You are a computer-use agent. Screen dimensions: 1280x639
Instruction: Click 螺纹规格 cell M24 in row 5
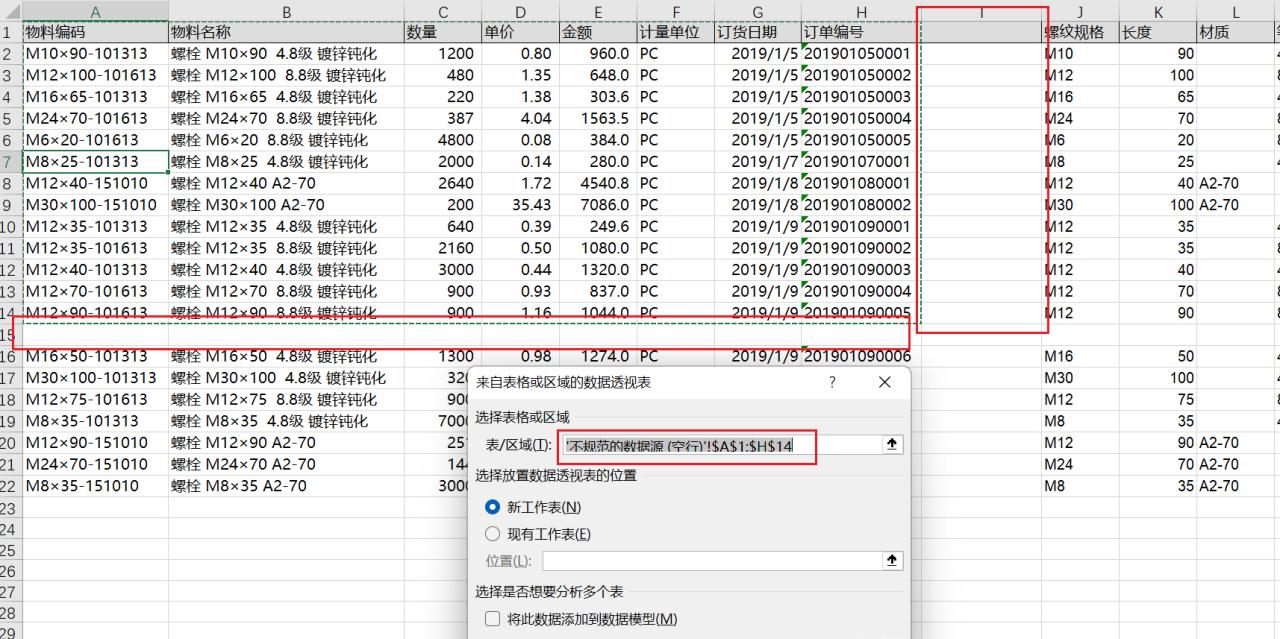[1080, 118]
